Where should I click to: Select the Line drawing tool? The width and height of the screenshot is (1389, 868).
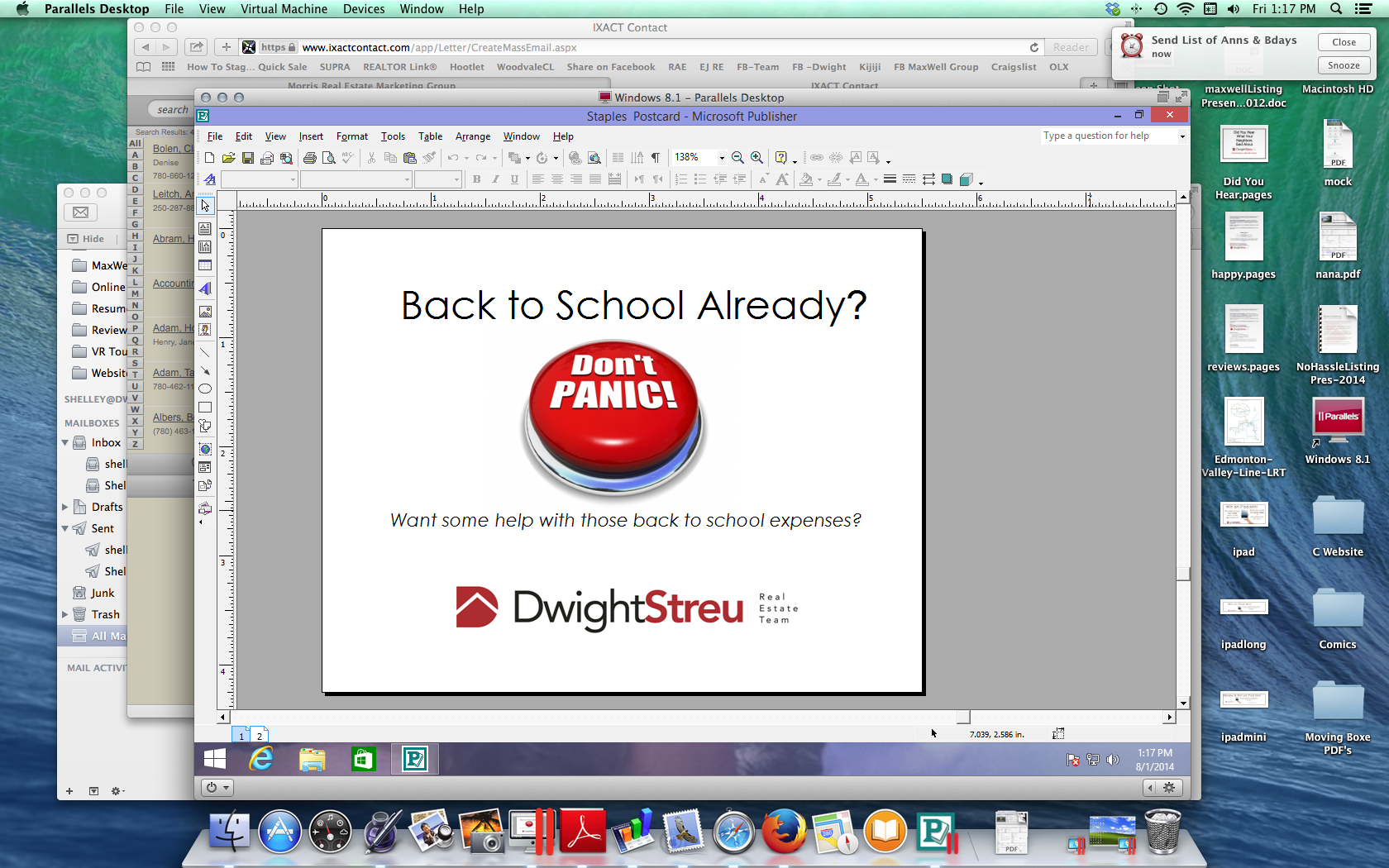[205, 353]
